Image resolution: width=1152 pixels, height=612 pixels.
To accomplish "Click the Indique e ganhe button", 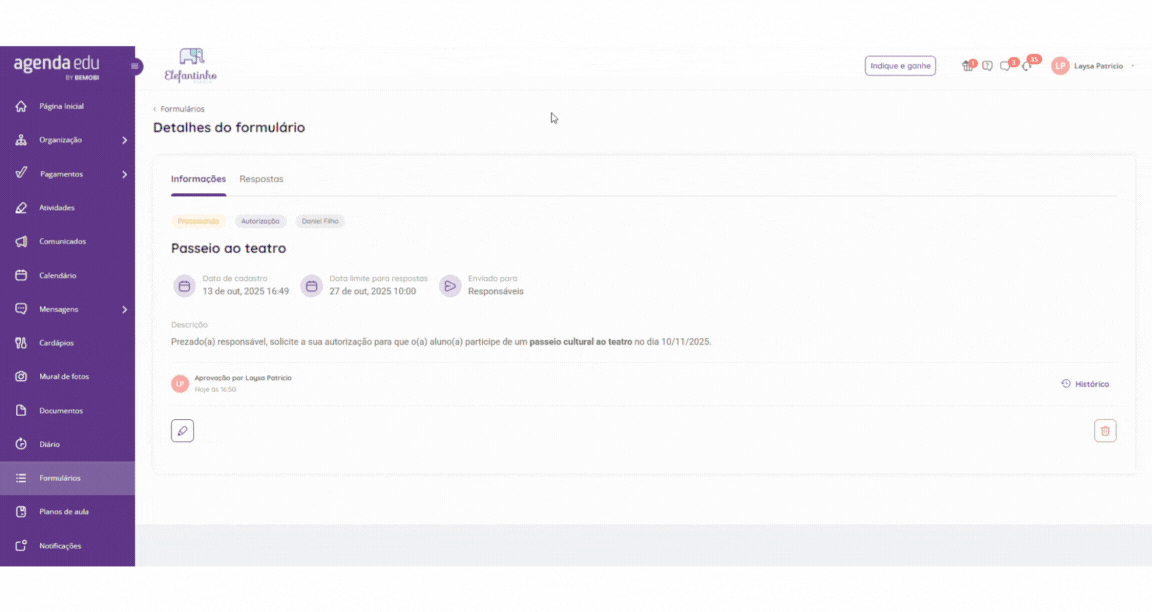I will coord(900,66).
